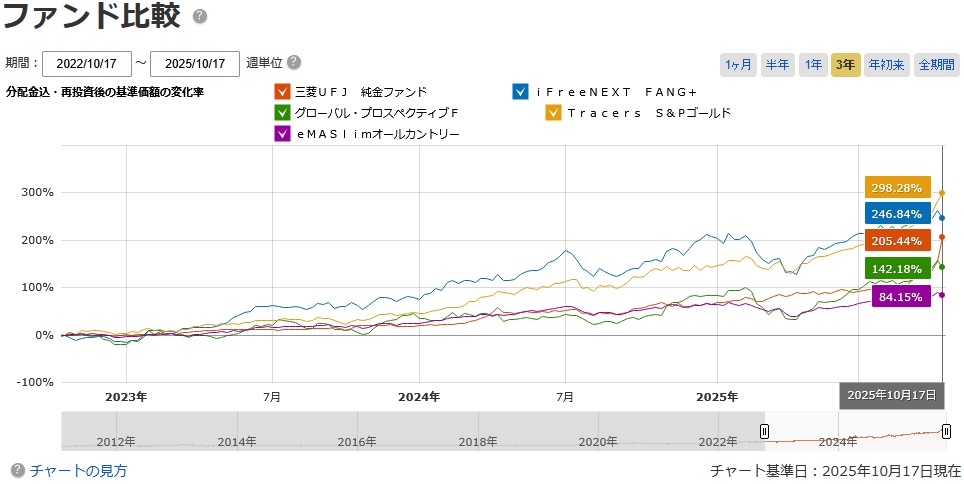Choose the 3年 period tab
964x484 pixels.
coord(846,65)
